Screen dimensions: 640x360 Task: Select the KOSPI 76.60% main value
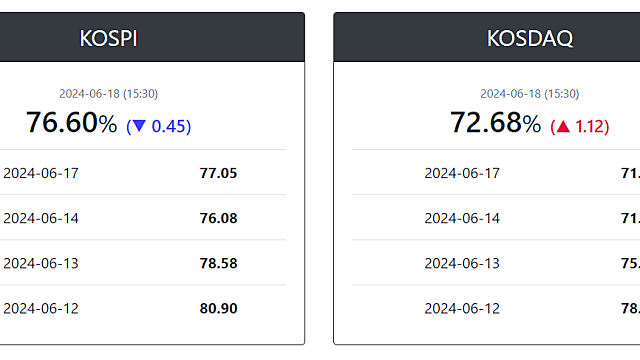pyautogui.click(x=71, y=122)
